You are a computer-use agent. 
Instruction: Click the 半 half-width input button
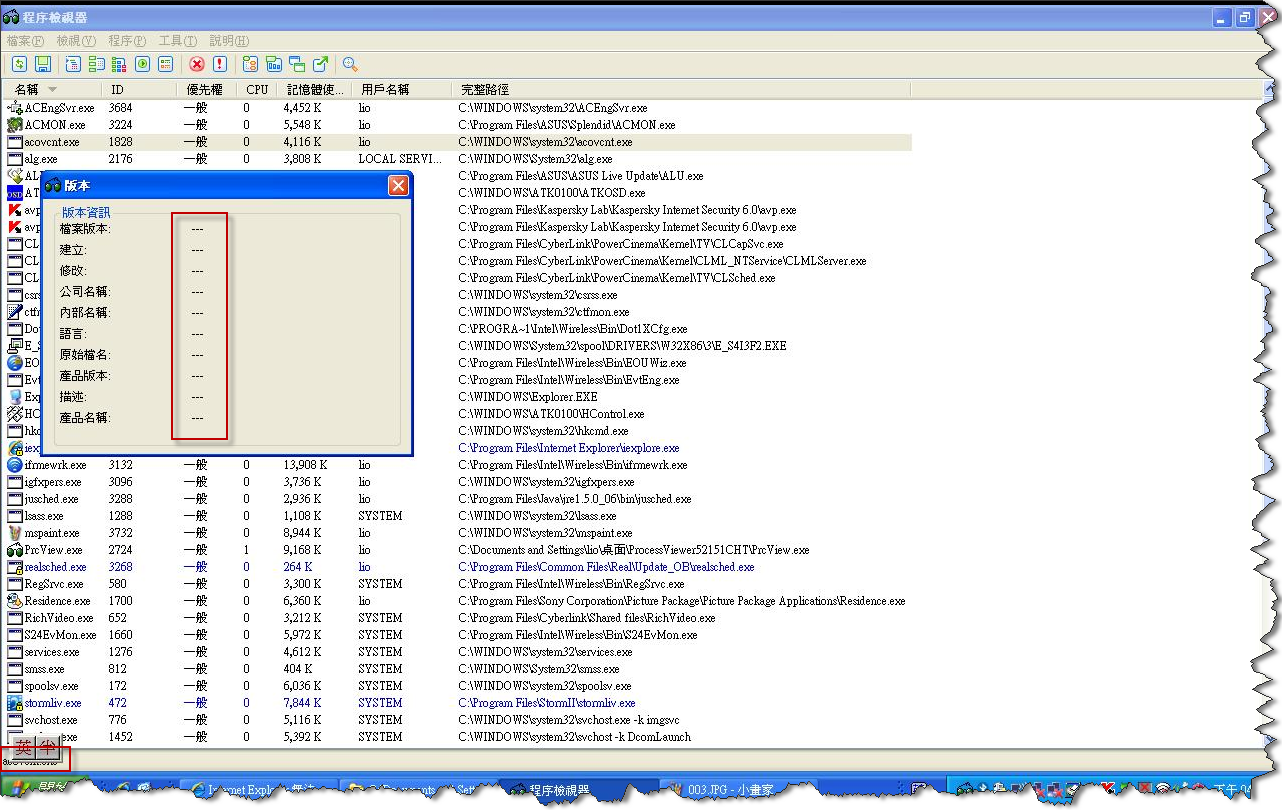click(48, 748)
